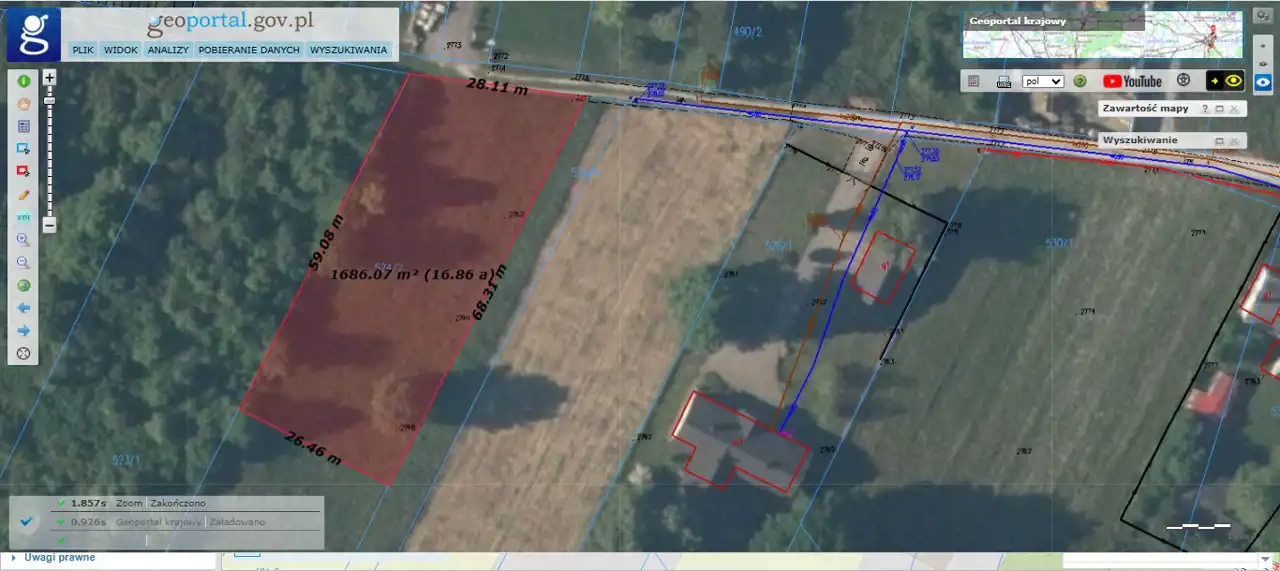Open the ANALIZY menu
The image size is (1280, 571).
pos(167,49)
